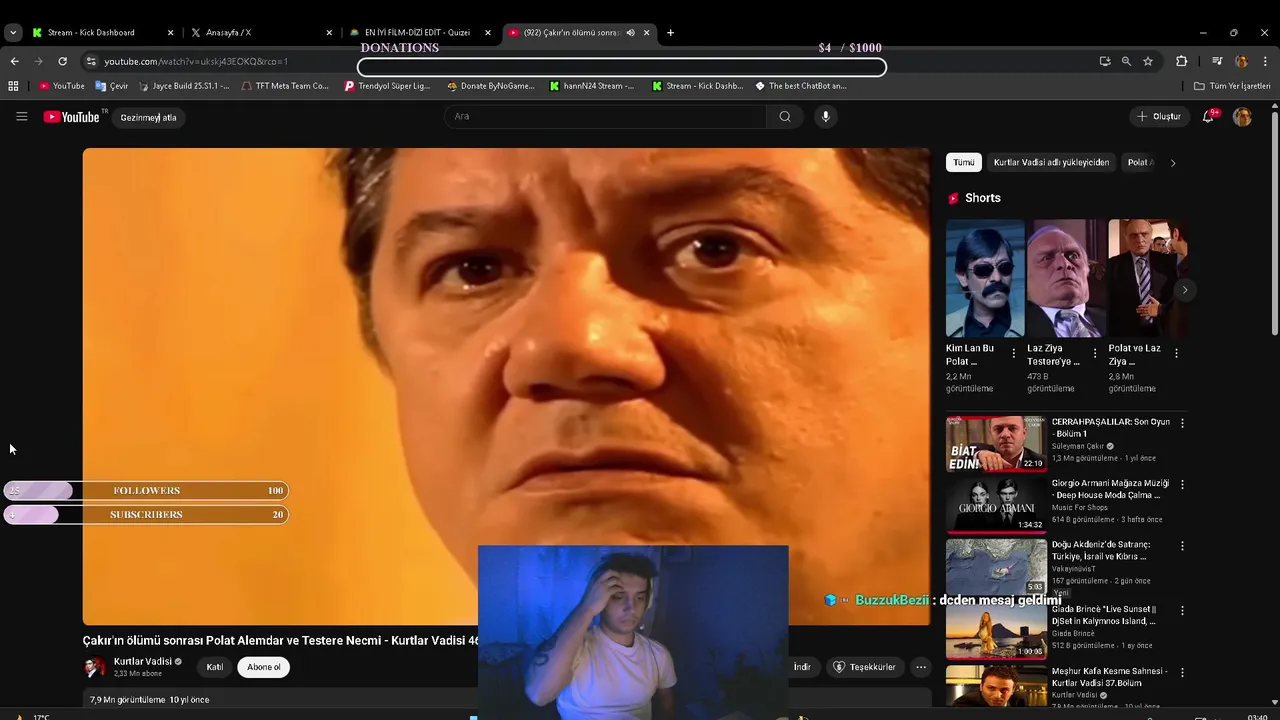
Task: Open more video actions three-dot button
Action: click(x=921, y=667)
